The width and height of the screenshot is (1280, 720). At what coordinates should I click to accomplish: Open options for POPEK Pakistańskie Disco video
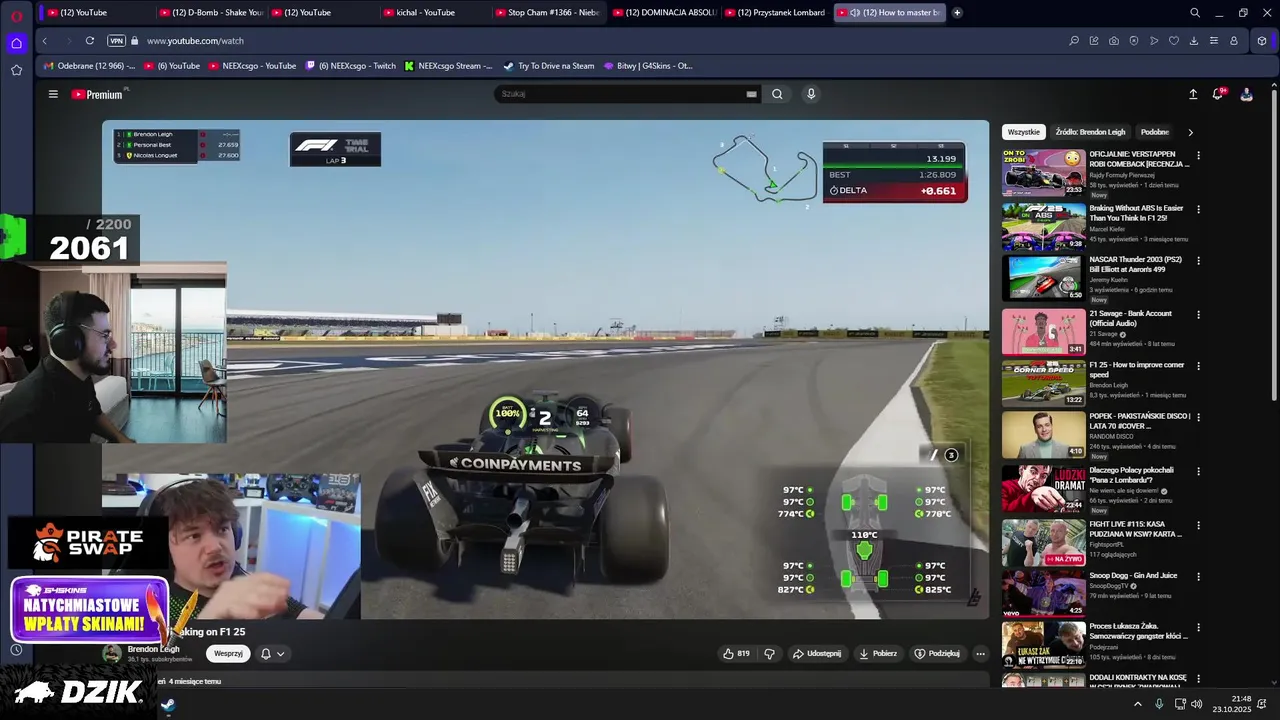pos(1198,418)
